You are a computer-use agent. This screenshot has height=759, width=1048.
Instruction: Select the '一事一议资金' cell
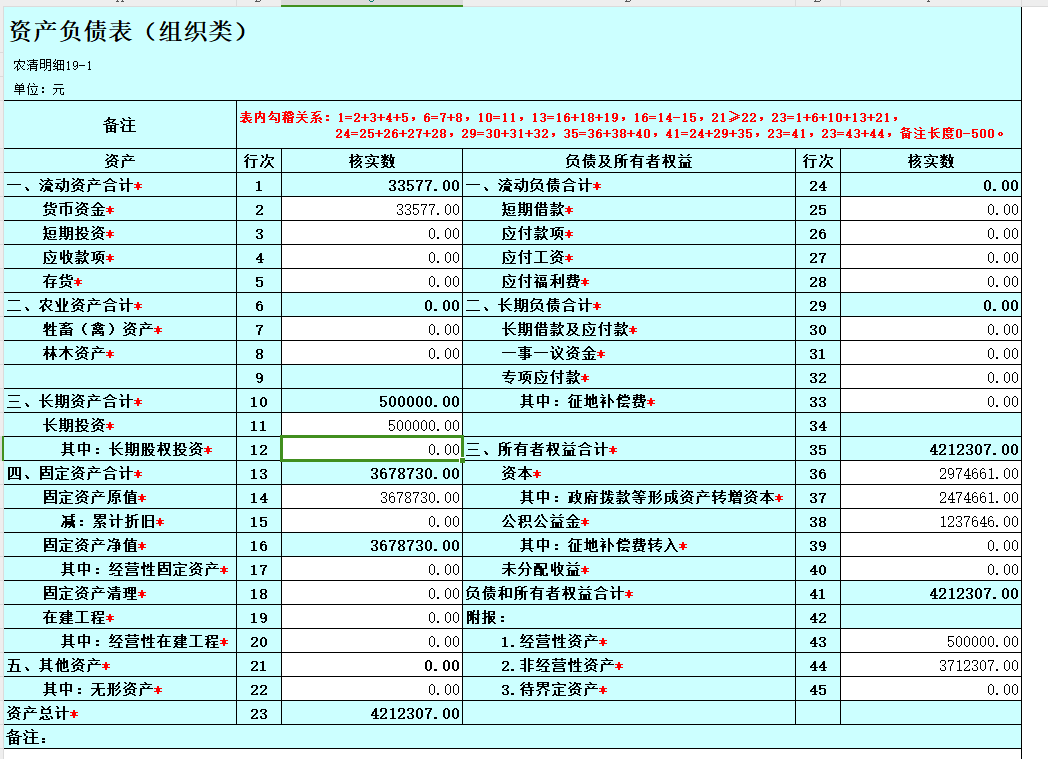[629, 353]
